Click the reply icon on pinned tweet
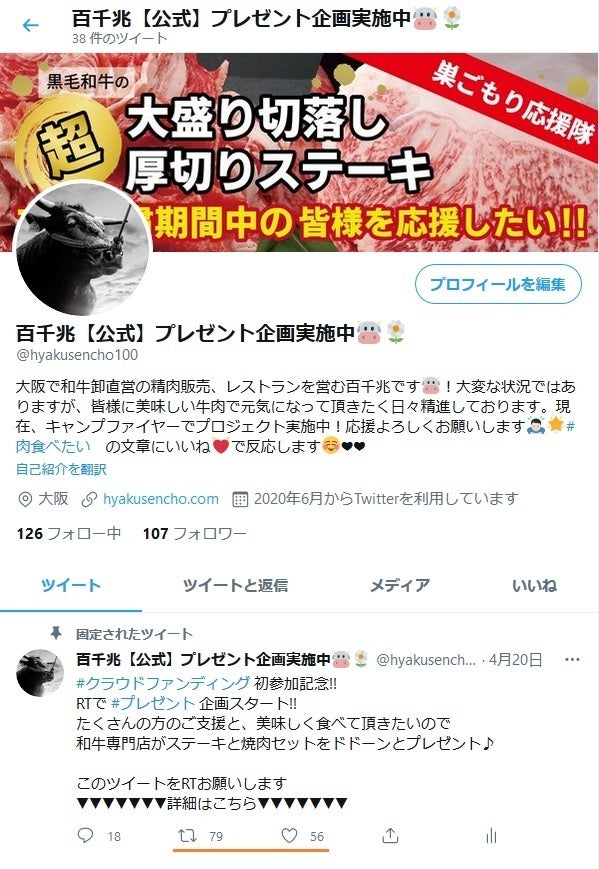 click(85, 835)
